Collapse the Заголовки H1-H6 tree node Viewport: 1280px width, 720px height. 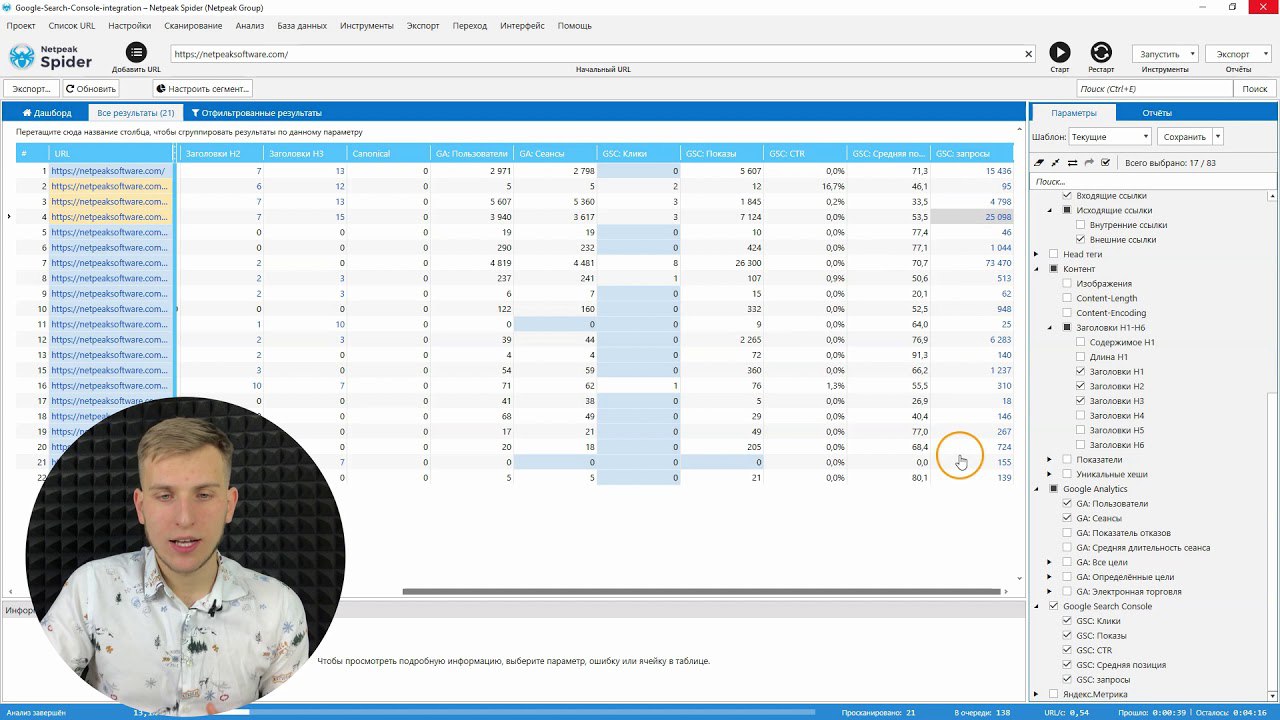(1049, 328)
